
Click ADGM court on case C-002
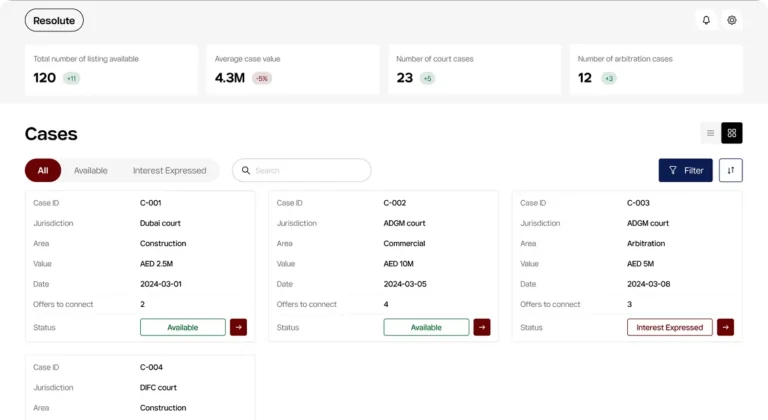[x=404, y=223]
